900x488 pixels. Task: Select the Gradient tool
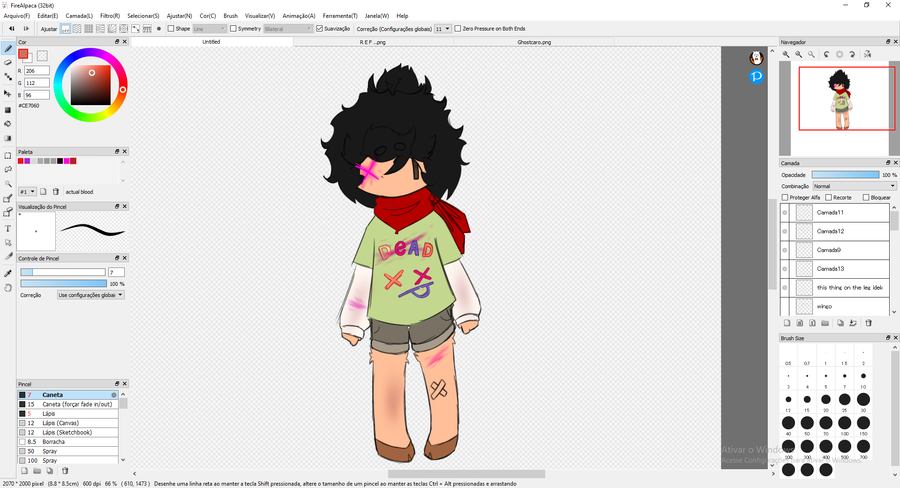click(x=8, y=138)
